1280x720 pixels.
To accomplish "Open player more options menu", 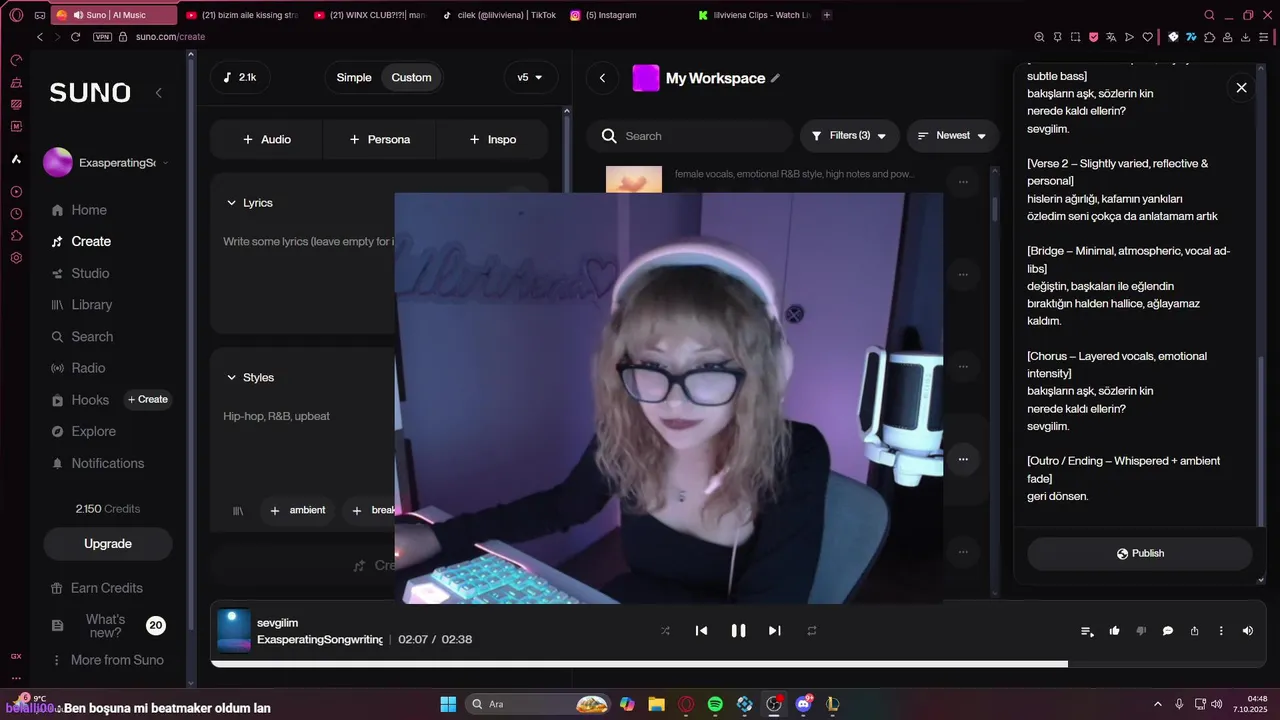I will pyautogui.click(x=1221, y=631).
